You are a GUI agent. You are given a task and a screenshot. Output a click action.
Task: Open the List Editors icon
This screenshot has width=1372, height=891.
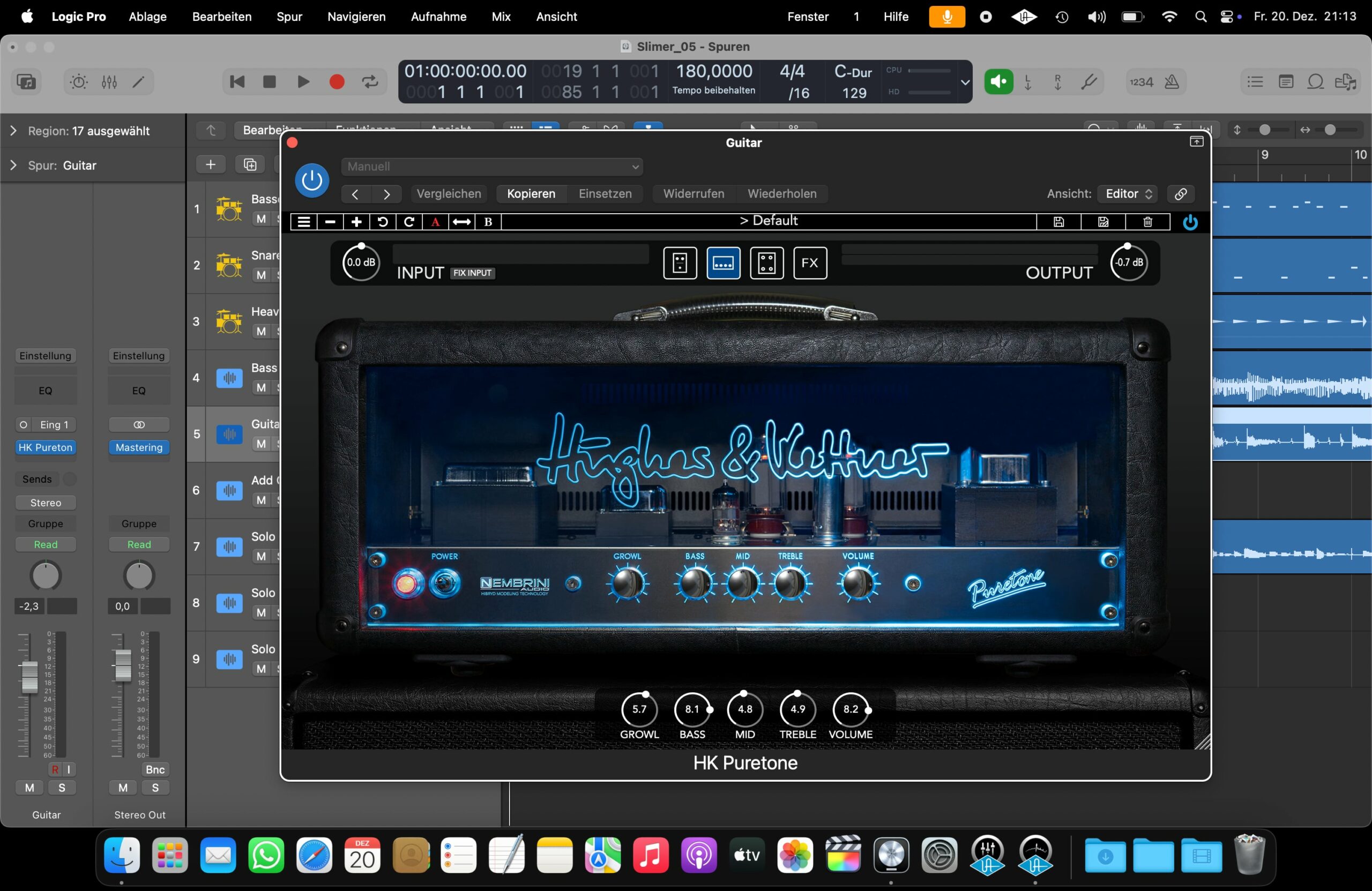click(x=1255, y=82)
